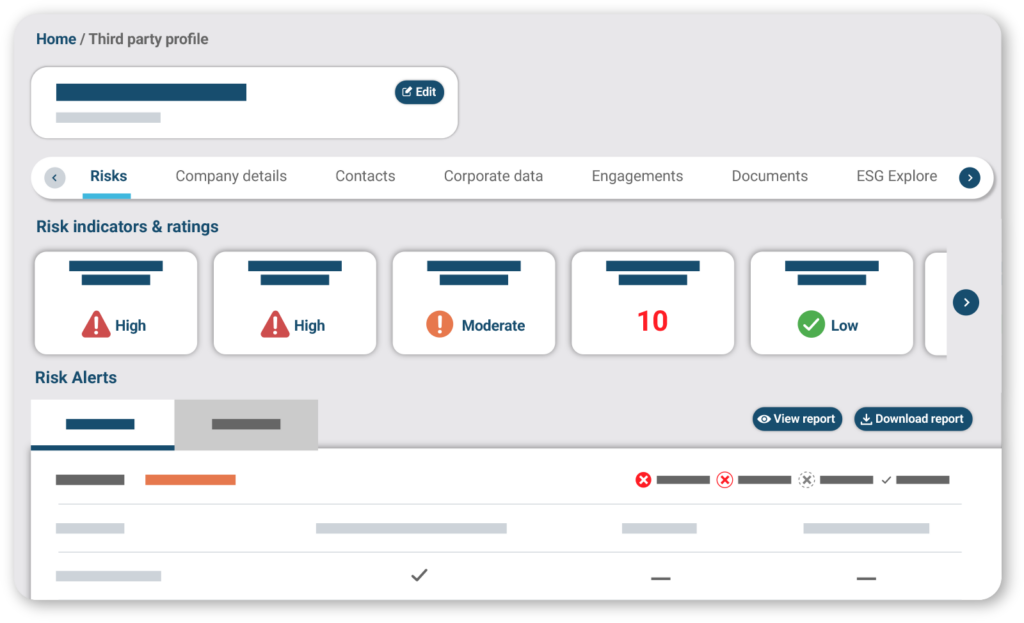Go to Home via breadcrumb link
The width and height of the screenshot is (1024, 623).
point(56,39)
